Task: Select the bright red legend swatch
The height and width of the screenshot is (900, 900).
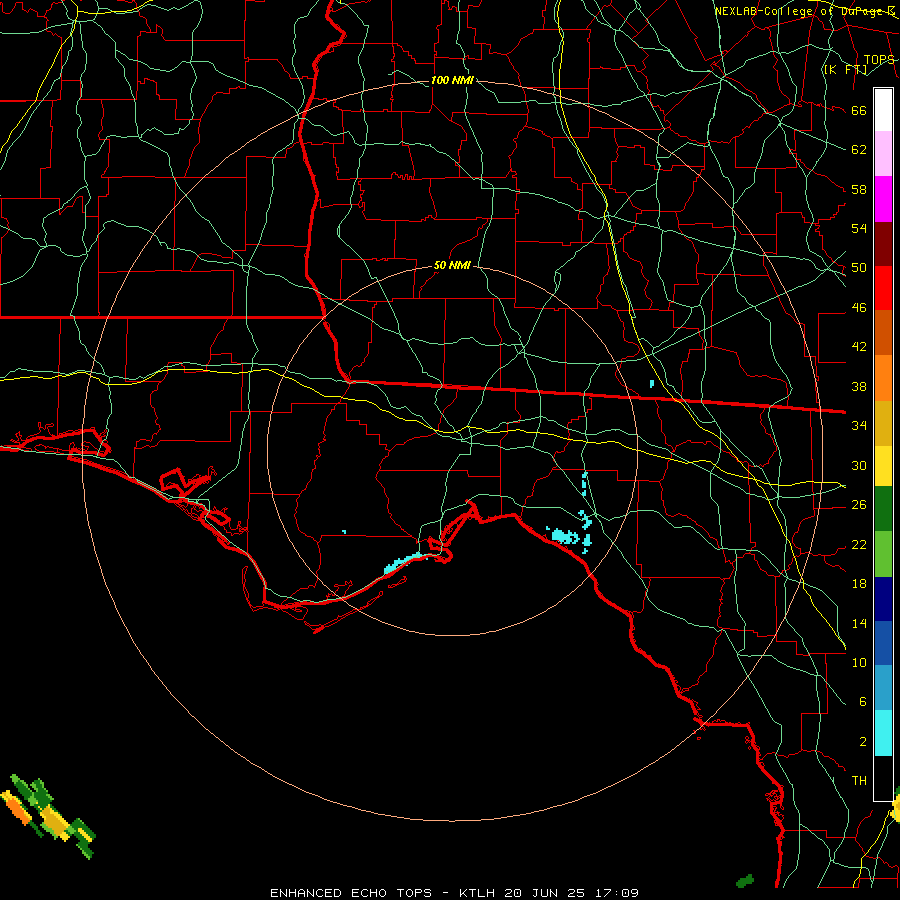Action: pos(883,288)
